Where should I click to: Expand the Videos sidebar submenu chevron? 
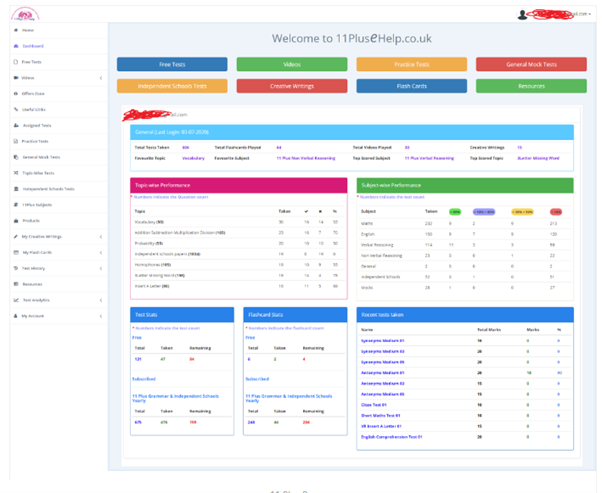101,78
